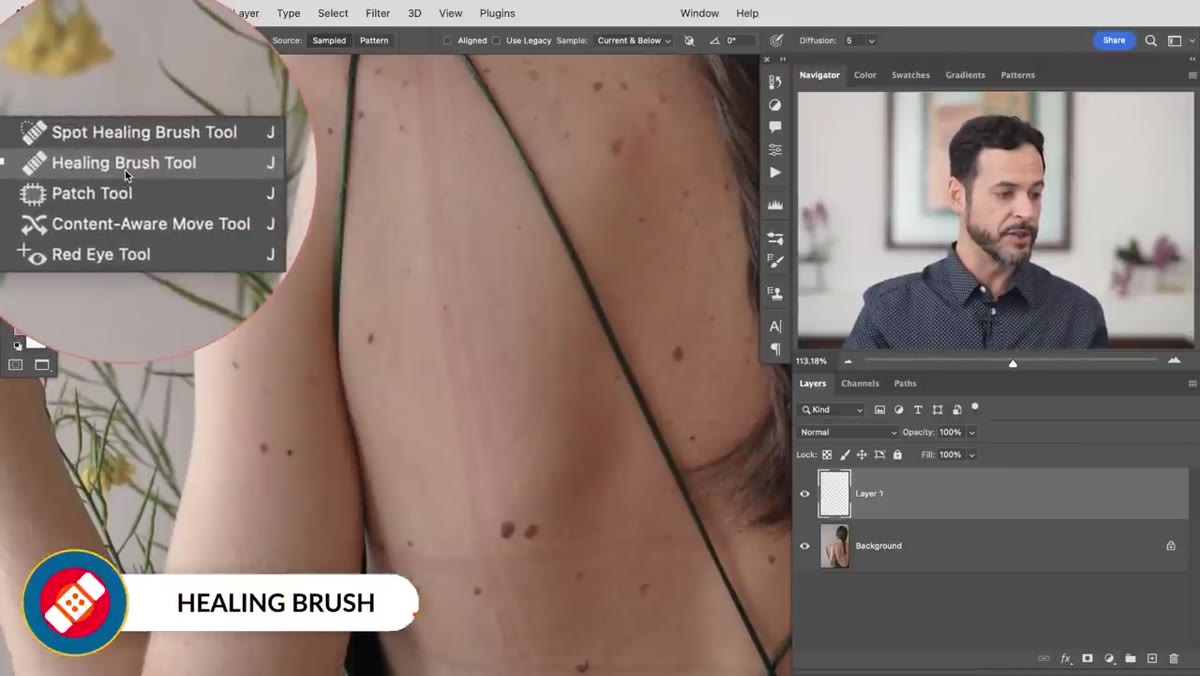Enable the Use Legacy checkbox

tap(496, 41)
